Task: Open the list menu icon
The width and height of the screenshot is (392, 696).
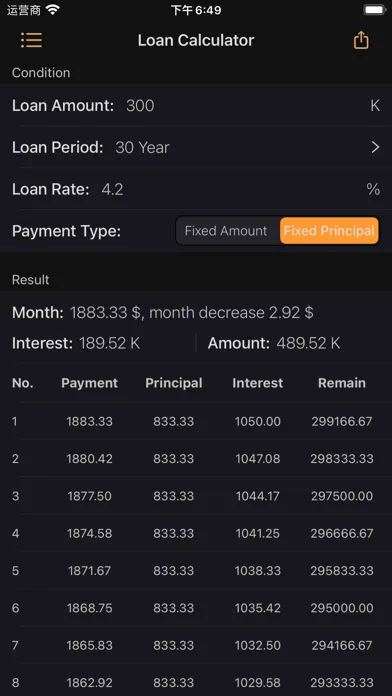Action: (32, 40)
